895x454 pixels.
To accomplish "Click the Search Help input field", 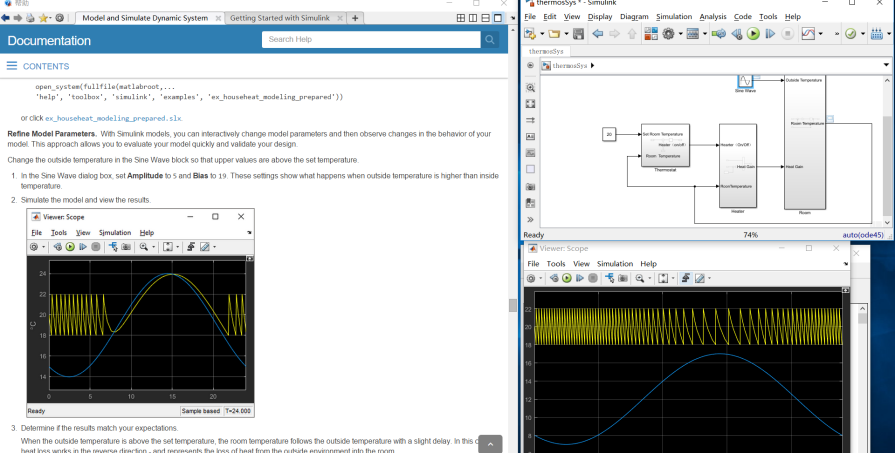I will (x=370, y=39).
